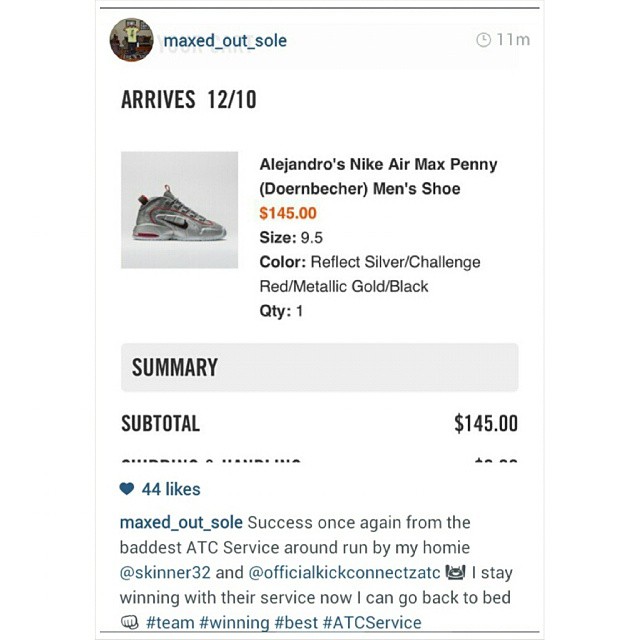Screen dimensions: 640x640
Task: Click the ARRIVES 12/10 heading
Action: 189,100
